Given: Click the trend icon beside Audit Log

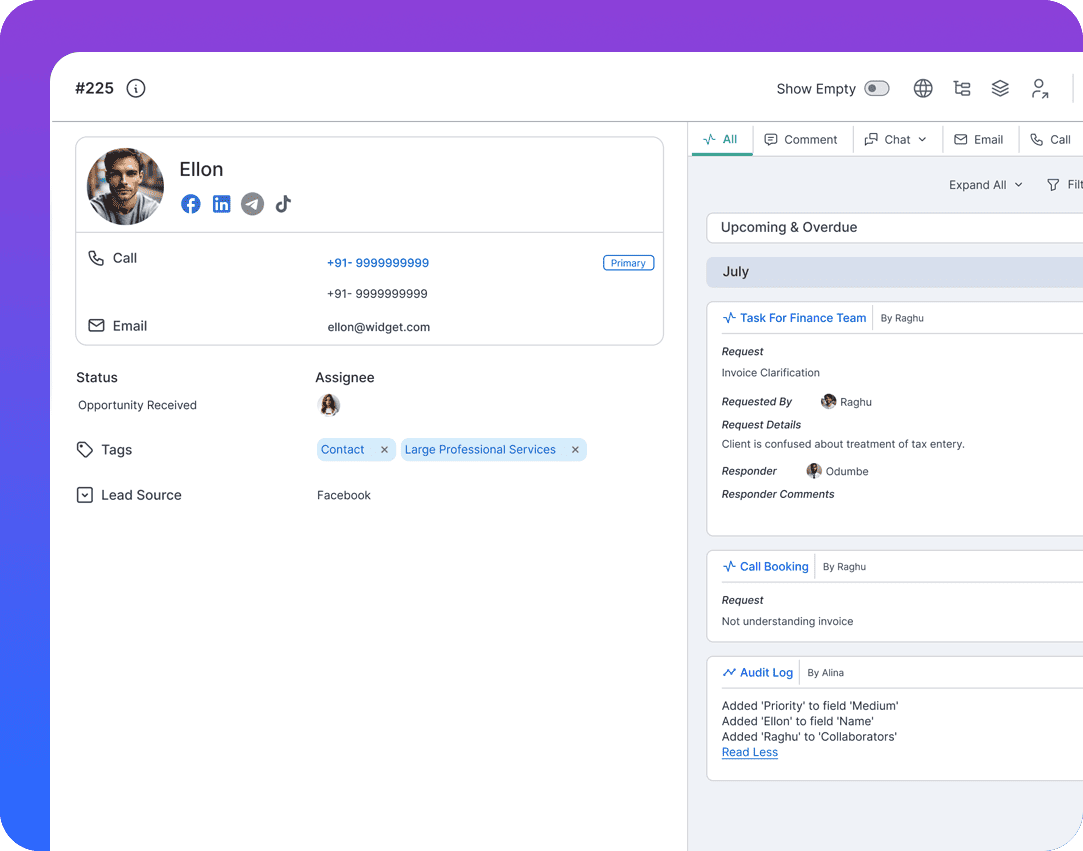Looking at the screenshot, I should [729, 673].
